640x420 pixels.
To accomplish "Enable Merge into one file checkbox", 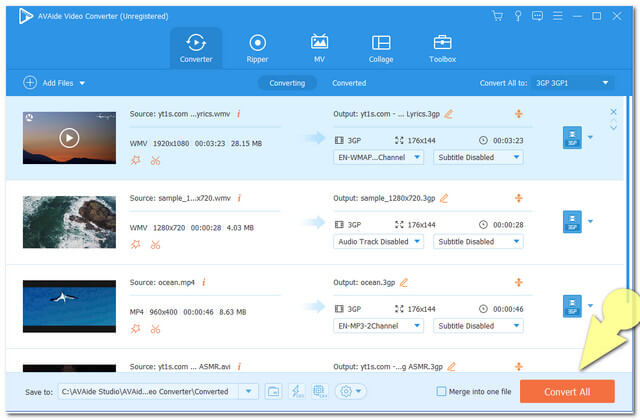I will (x=441, y=391).
